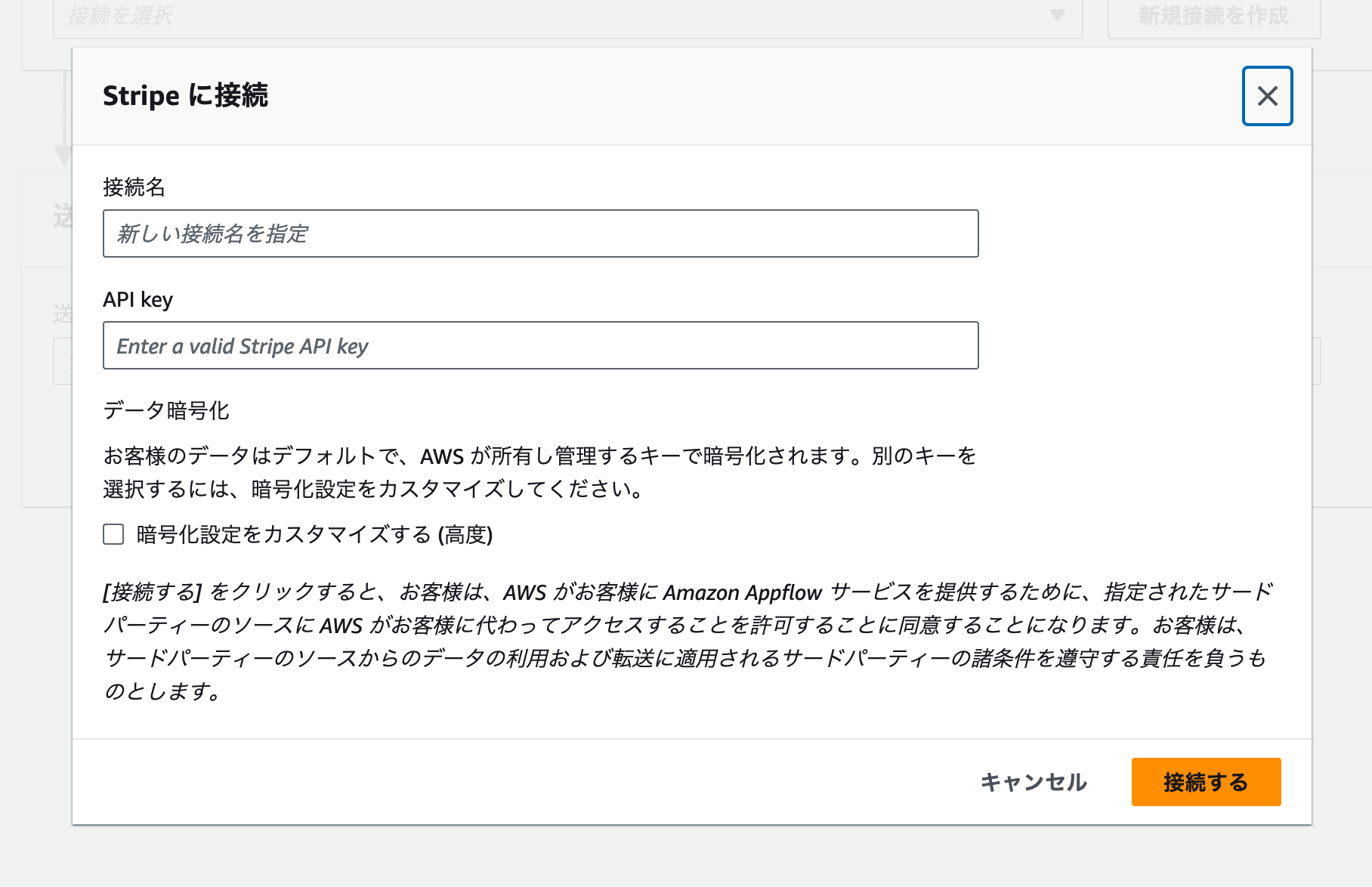Click the orange 接続する button

(x=1205, y=782)
